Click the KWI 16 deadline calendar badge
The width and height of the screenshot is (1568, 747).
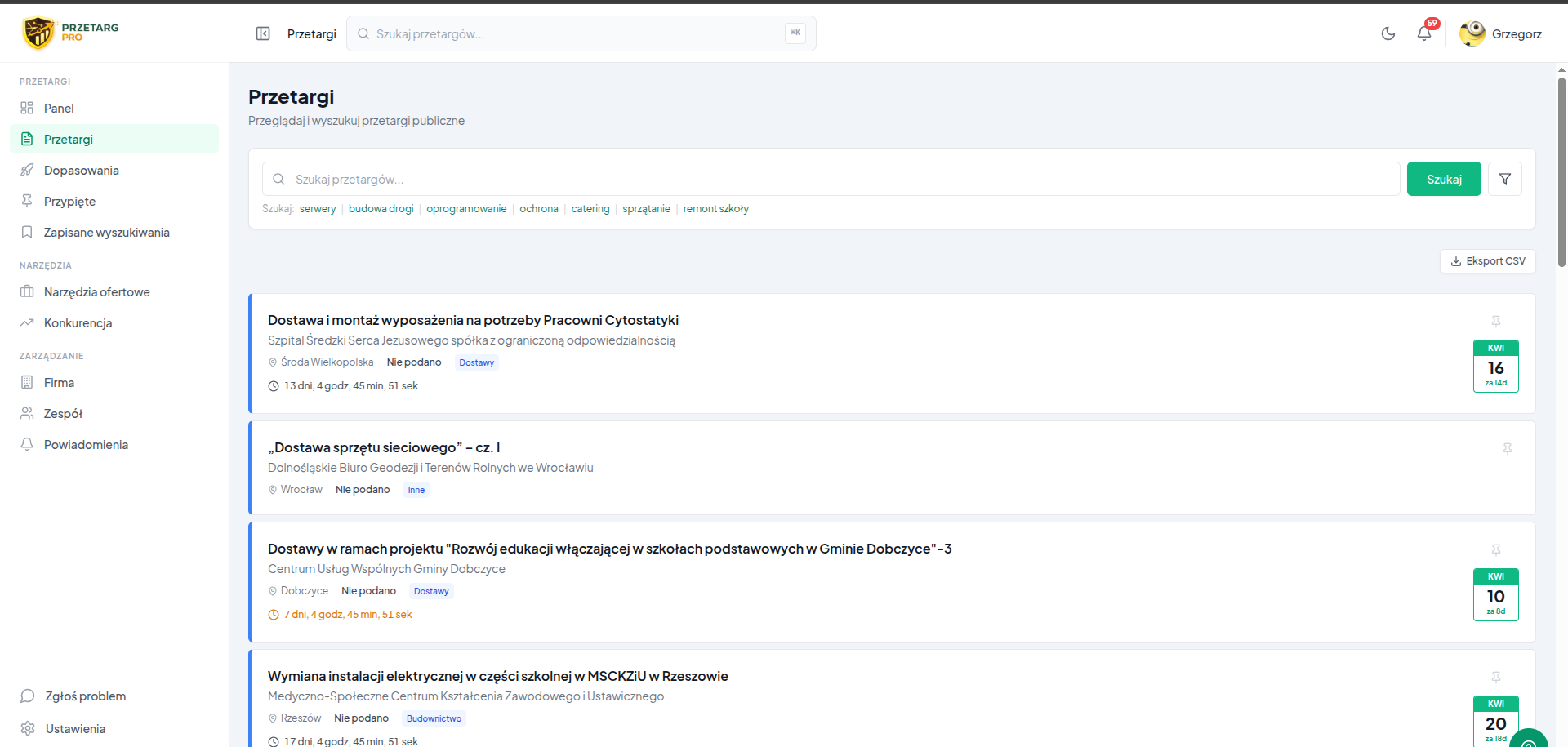[1496, 366]
